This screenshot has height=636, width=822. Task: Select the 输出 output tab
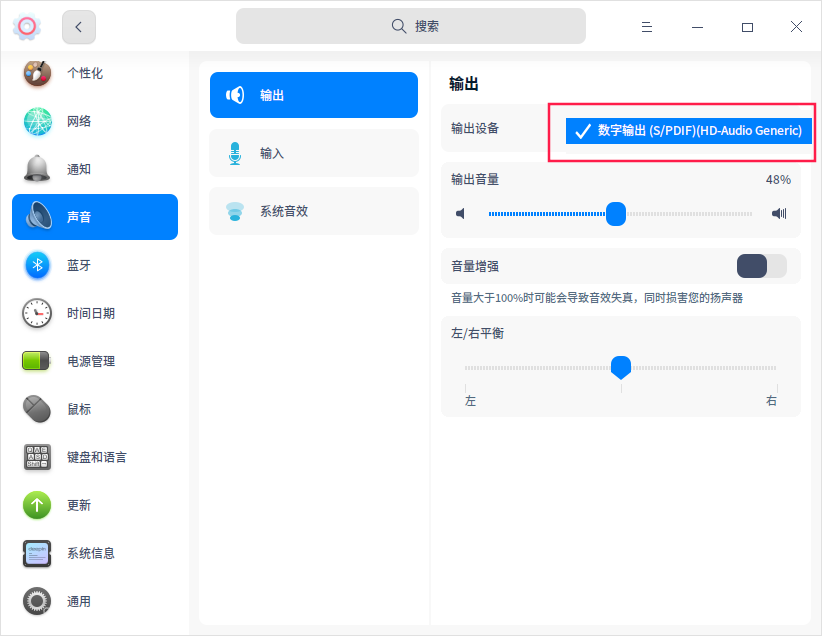pyautogui.click(x=314, y=95)
